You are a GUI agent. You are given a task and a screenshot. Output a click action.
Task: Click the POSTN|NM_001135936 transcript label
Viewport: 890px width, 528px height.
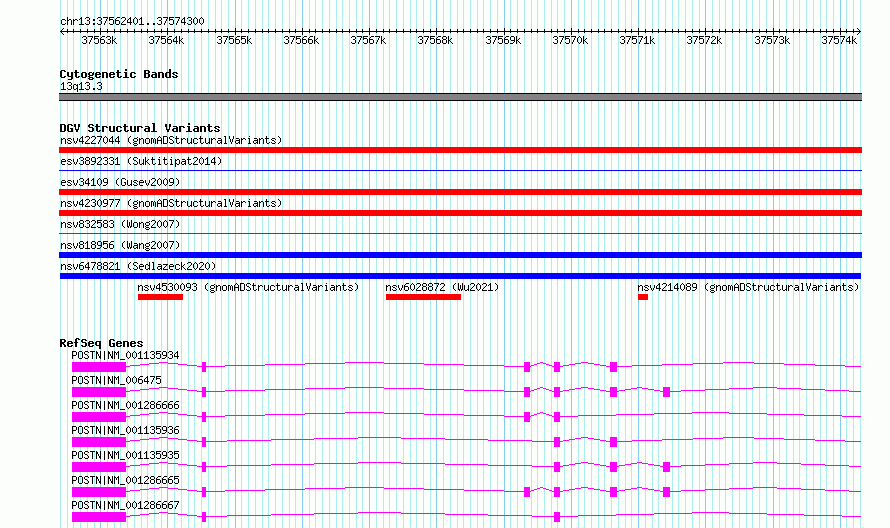(125, 430)
